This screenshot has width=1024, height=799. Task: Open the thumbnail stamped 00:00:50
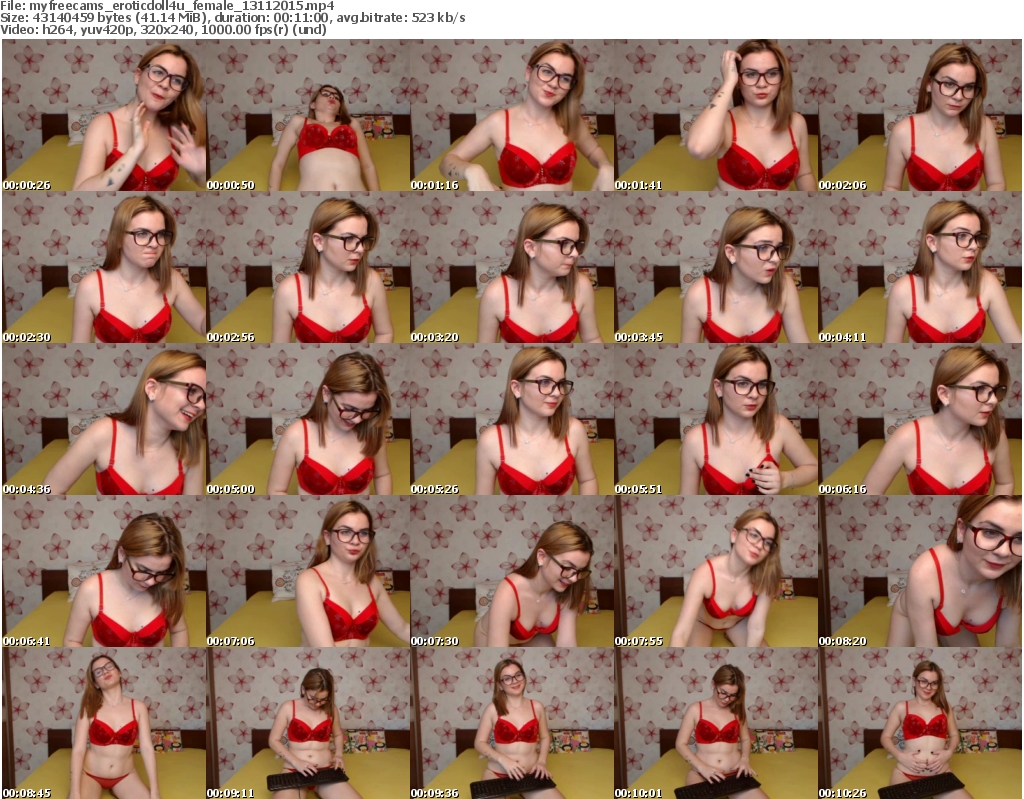(x=308, y=115)
